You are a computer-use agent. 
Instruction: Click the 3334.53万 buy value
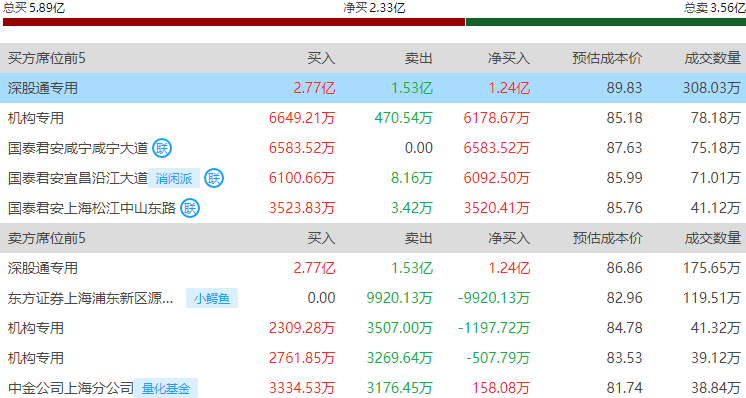pyautogui.click(x=302, y=388)
